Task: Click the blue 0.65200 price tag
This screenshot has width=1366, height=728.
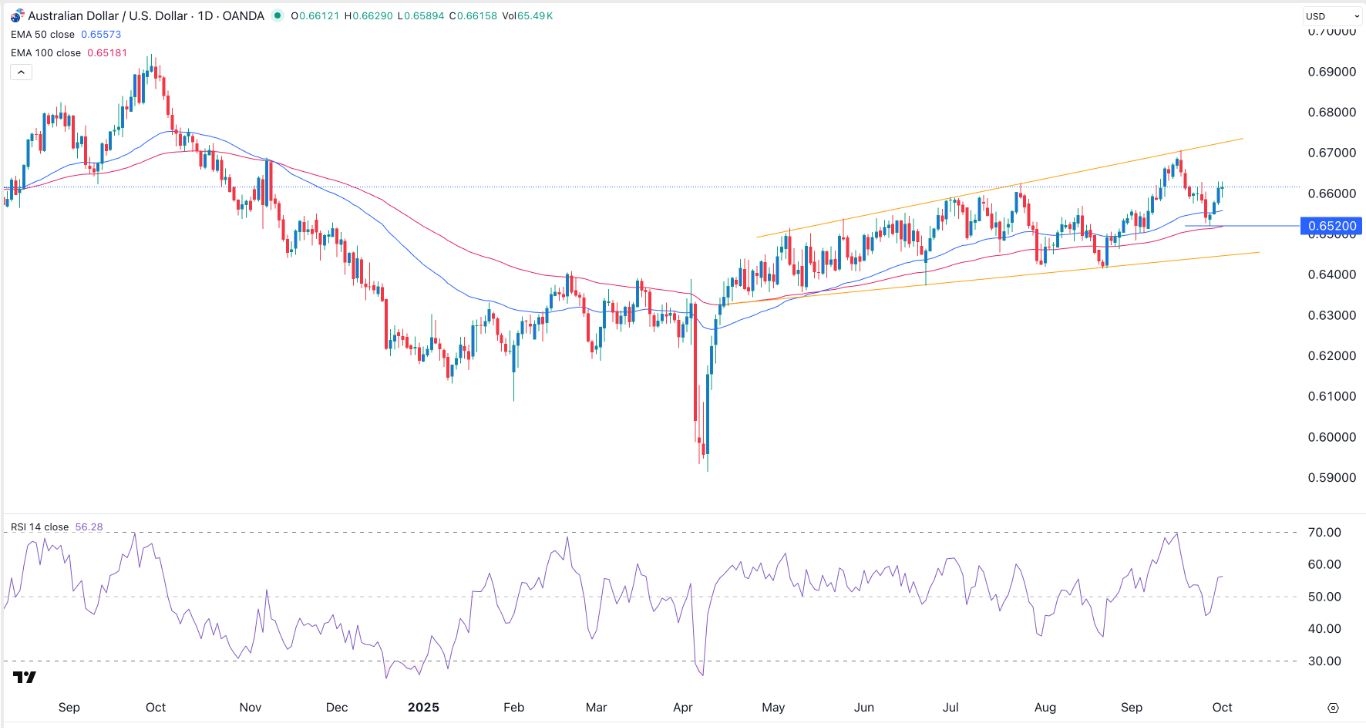Action: pos(1332,226)
